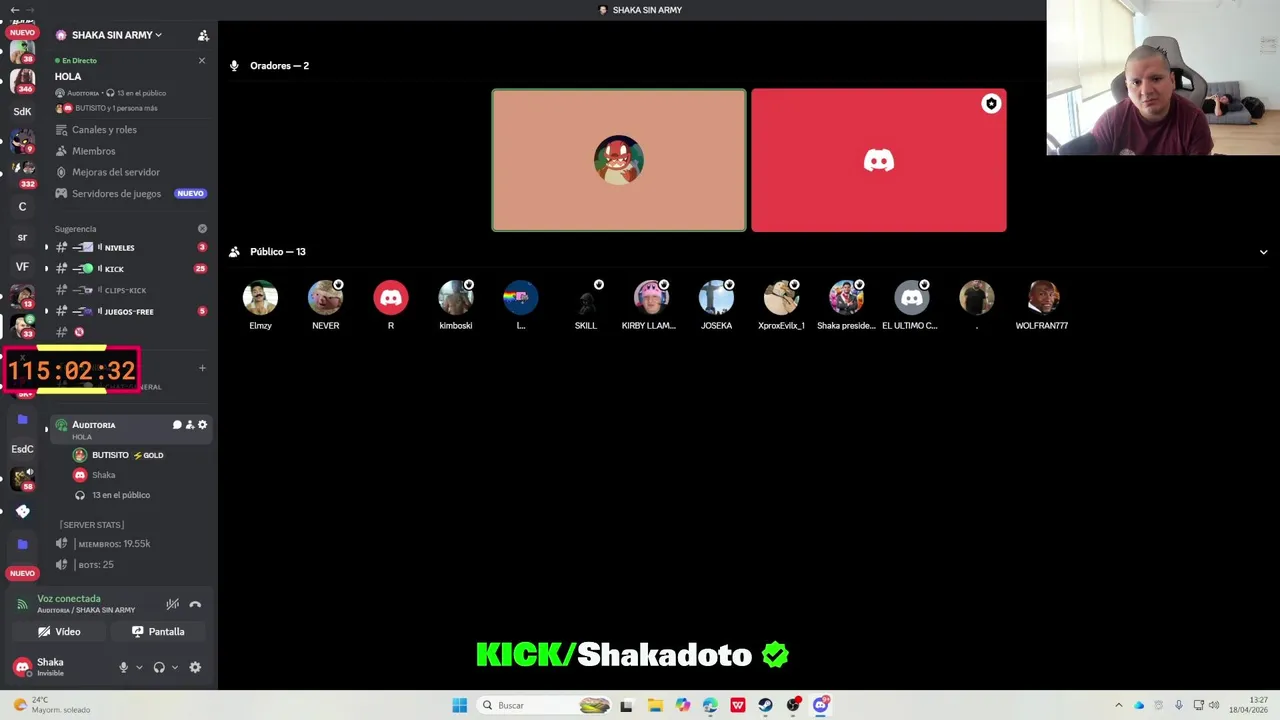
Task: Open File Explorer from the taskbar
Action: click(655, 705)
